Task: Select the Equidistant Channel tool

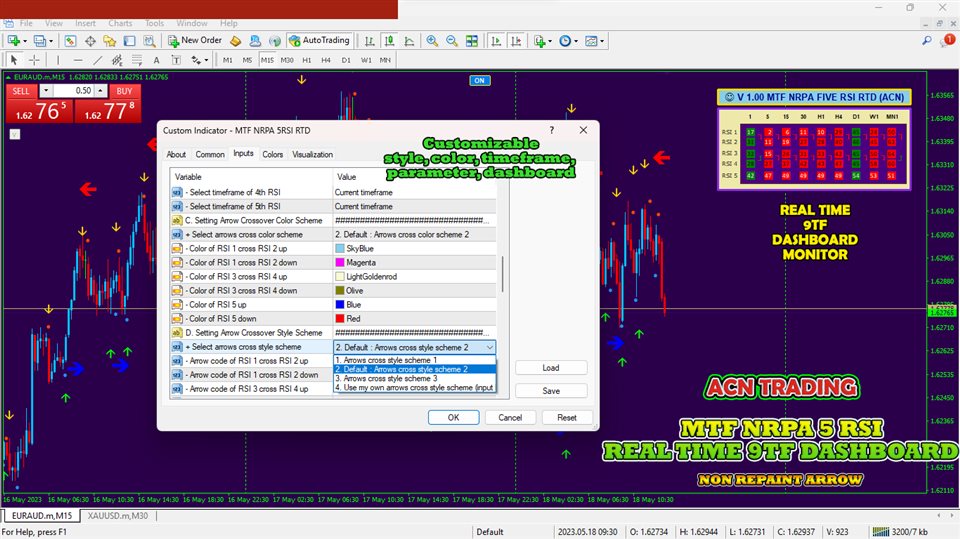Action: click(x=117, y=60)
